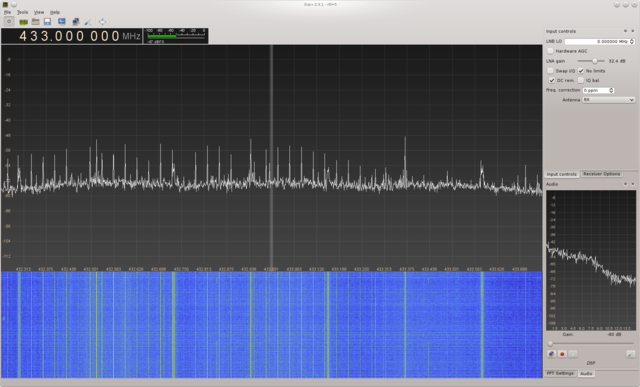
Task: Switch to the FFT Settings tab
Action: [560, 373]
